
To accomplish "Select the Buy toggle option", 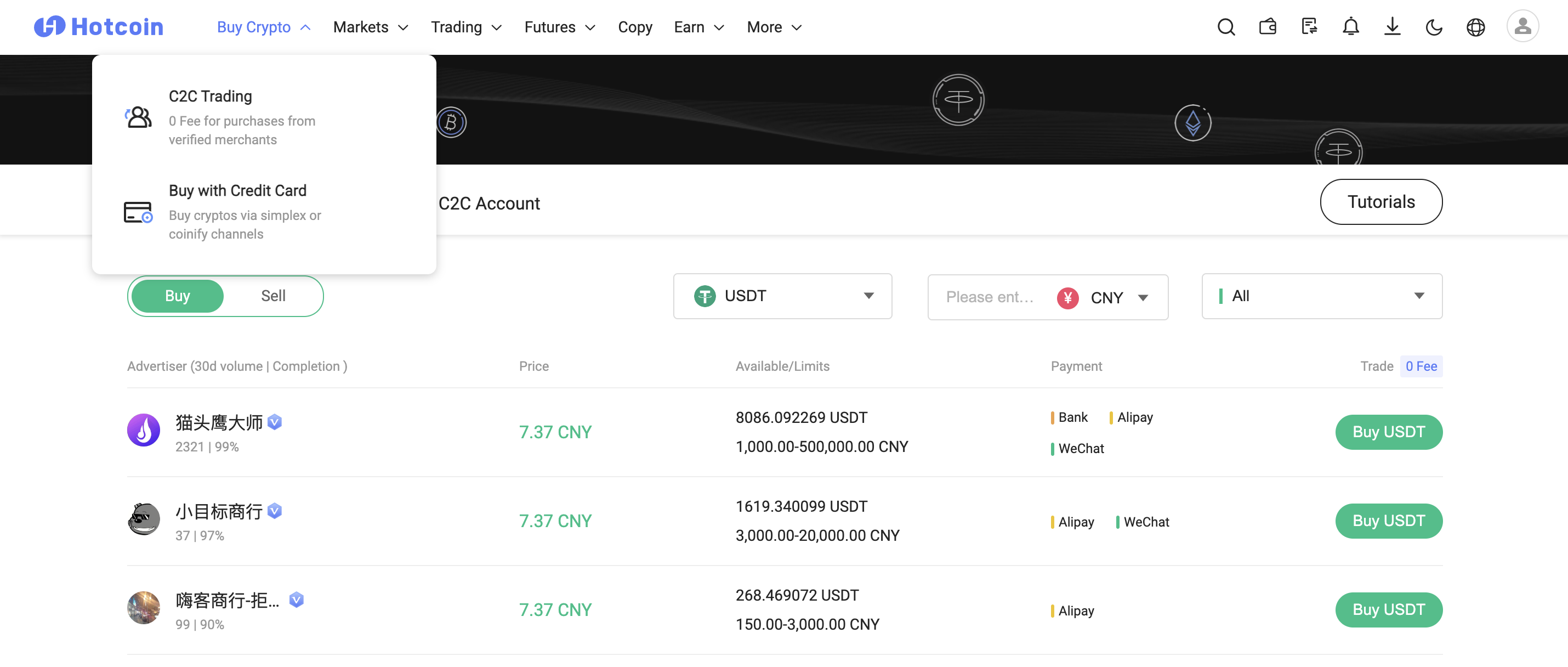I will (x=177, y=296).
